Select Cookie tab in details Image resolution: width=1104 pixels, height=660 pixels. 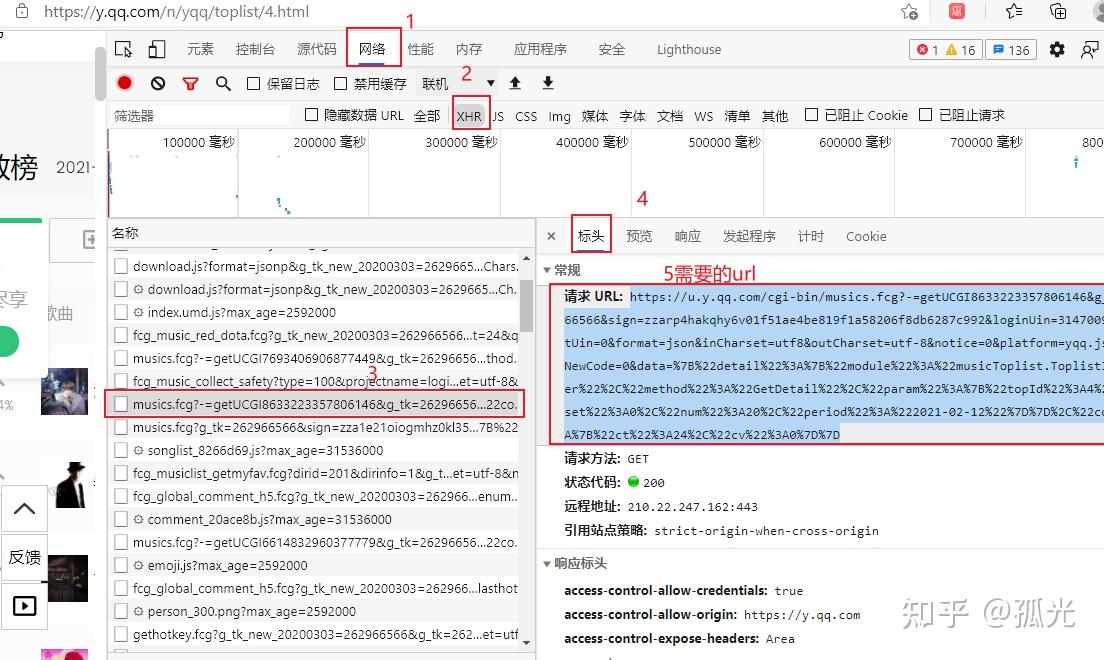[x=866, y=237]
